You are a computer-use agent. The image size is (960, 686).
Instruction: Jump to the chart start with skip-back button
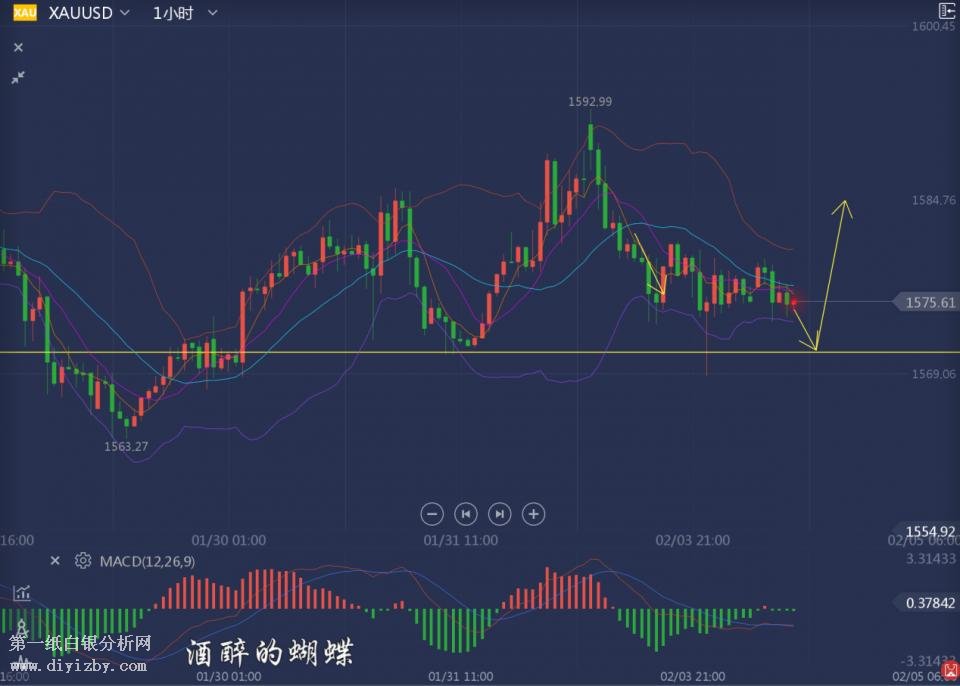point(465,514)
